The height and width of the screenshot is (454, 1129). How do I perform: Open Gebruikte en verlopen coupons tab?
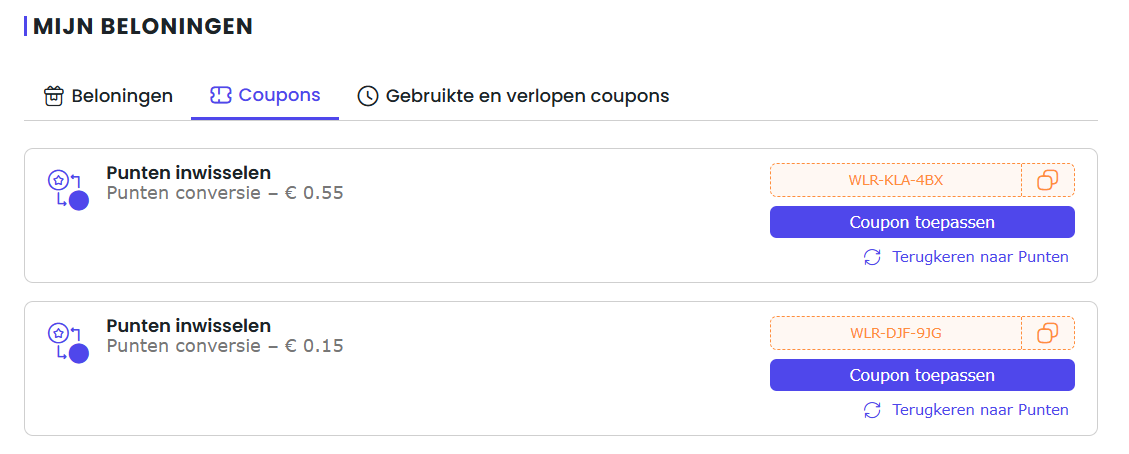point(513,96)
